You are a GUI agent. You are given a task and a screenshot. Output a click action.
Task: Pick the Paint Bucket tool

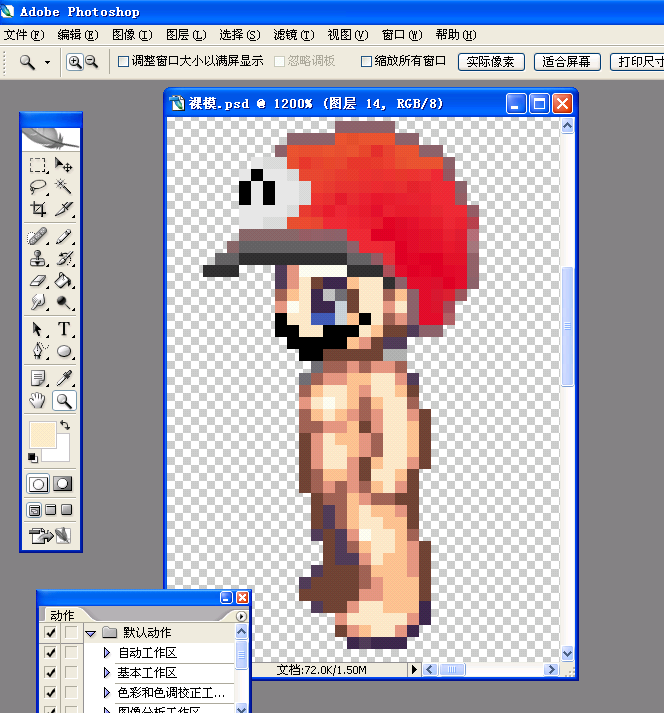coord(63,281)
